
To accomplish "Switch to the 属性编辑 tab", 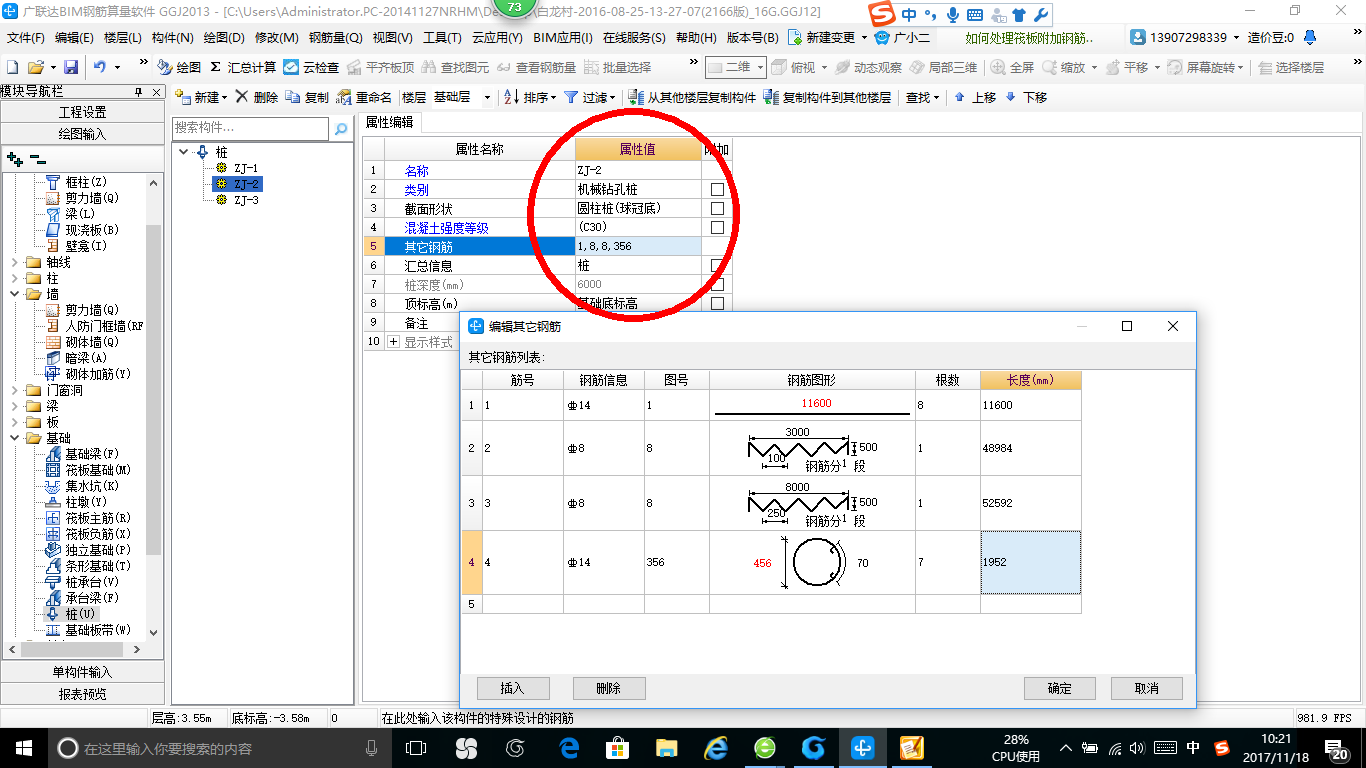I will [390, 122].
